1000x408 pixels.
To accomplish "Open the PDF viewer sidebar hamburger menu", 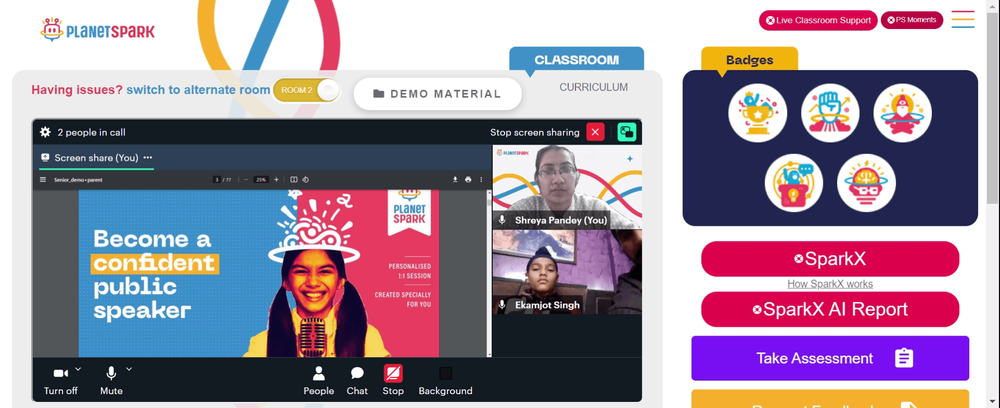I will (x=43, y=180).
